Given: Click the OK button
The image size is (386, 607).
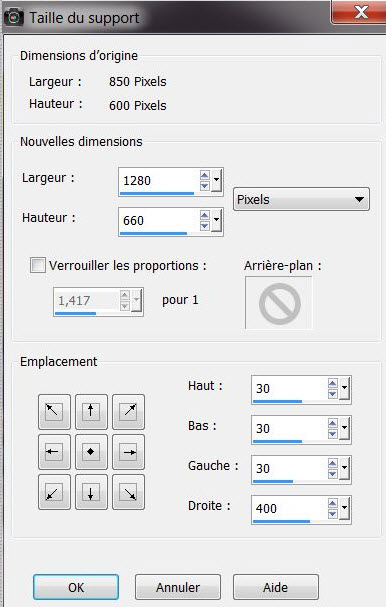Looking at the screenshot, I should coord(76,587).
